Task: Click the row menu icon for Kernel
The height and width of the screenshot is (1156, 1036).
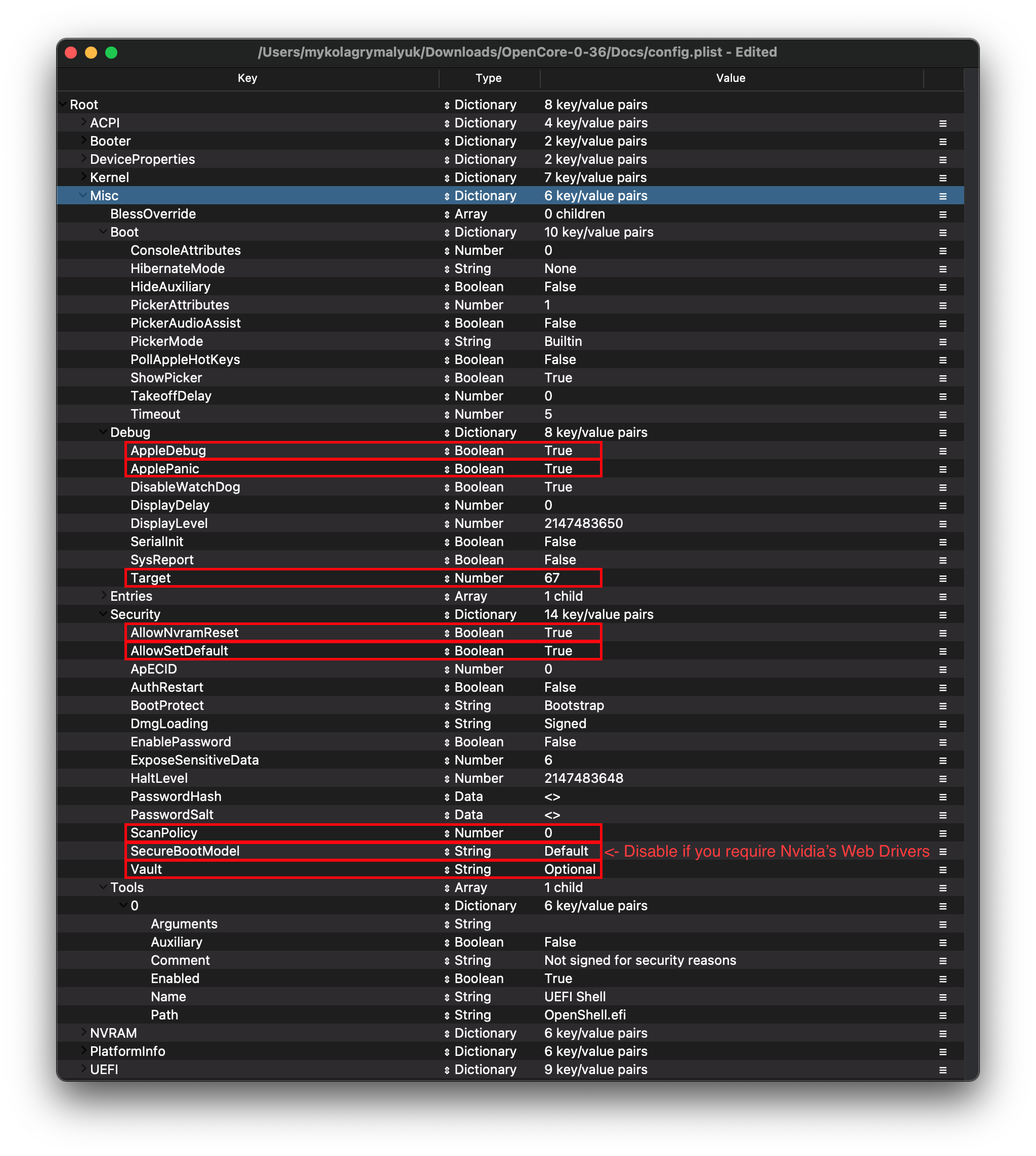Action: [942, 178]
